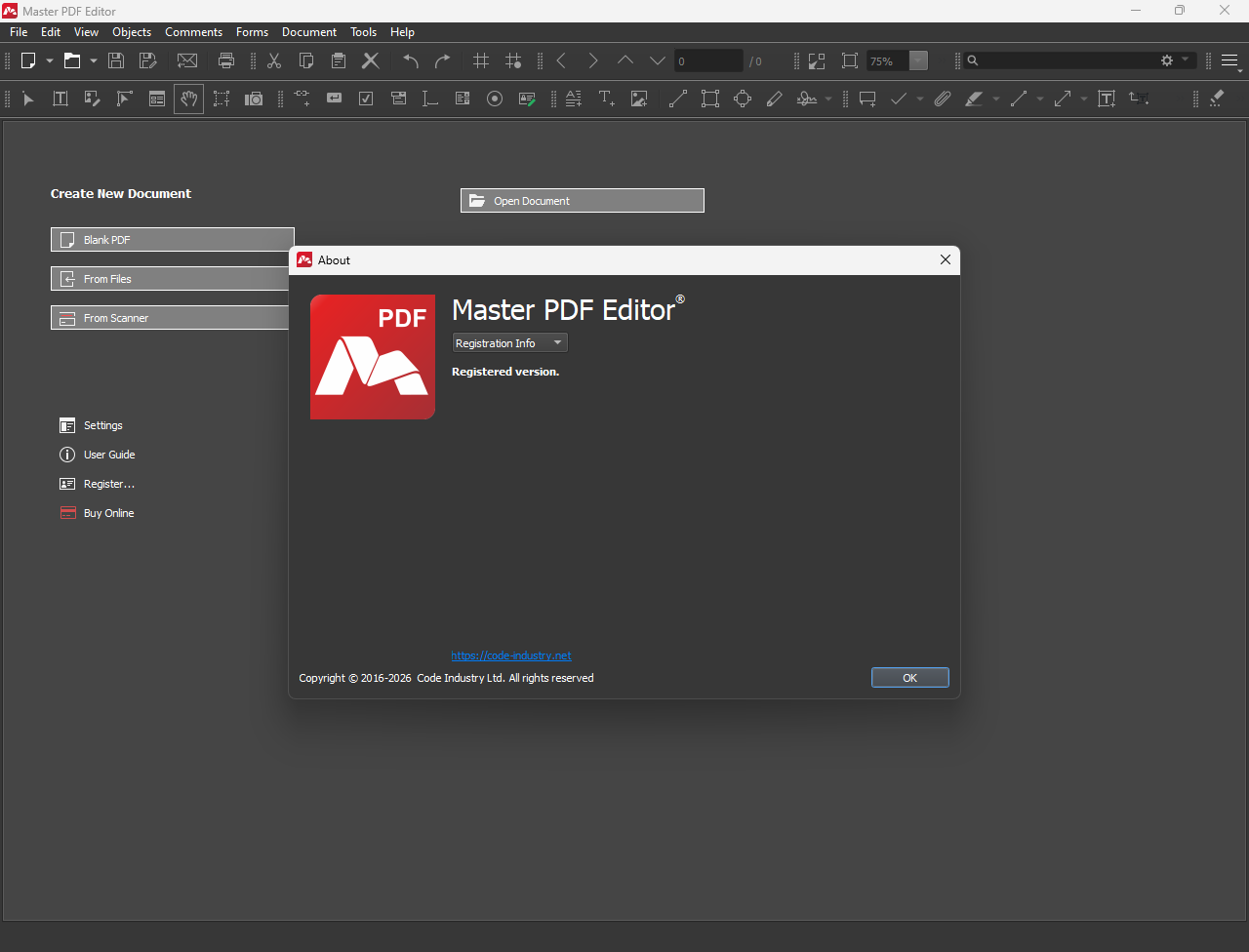
Task: Open the Objects menu
Action: pos(132,32)
